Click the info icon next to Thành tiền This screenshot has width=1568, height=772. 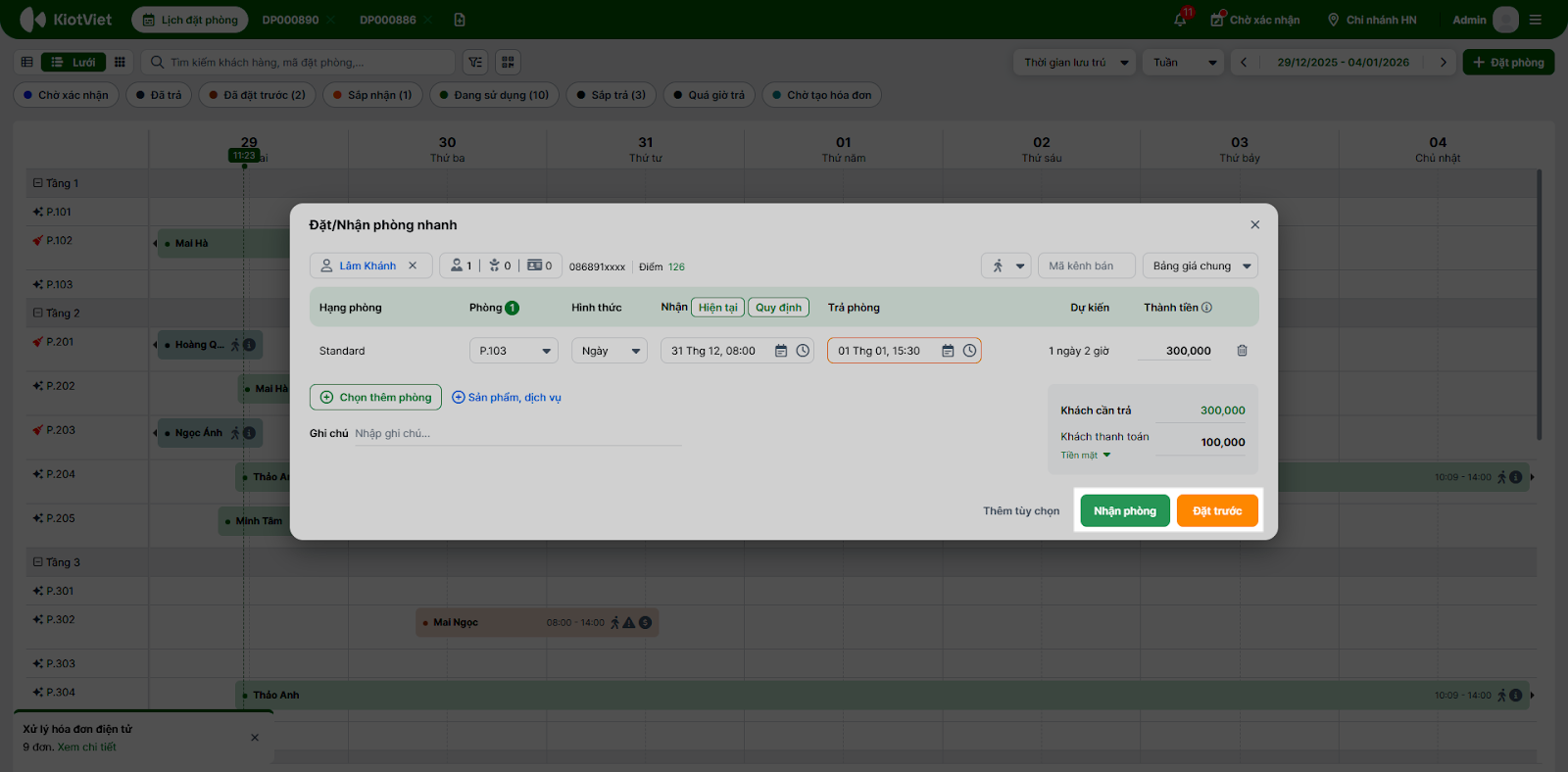coord(1206,308)
